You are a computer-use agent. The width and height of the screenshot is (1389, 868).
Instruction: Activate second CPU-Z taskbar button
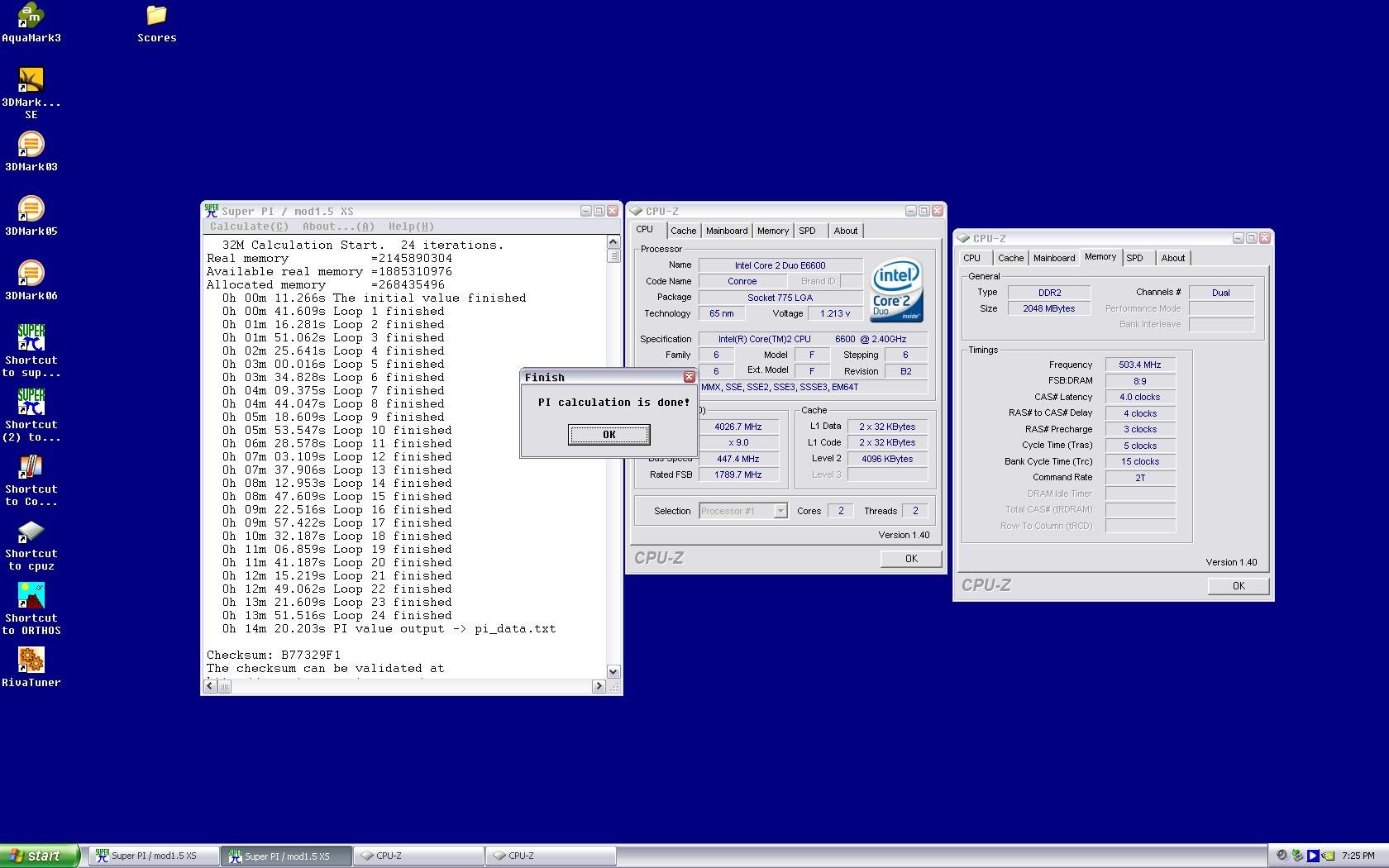coord(551,856)
